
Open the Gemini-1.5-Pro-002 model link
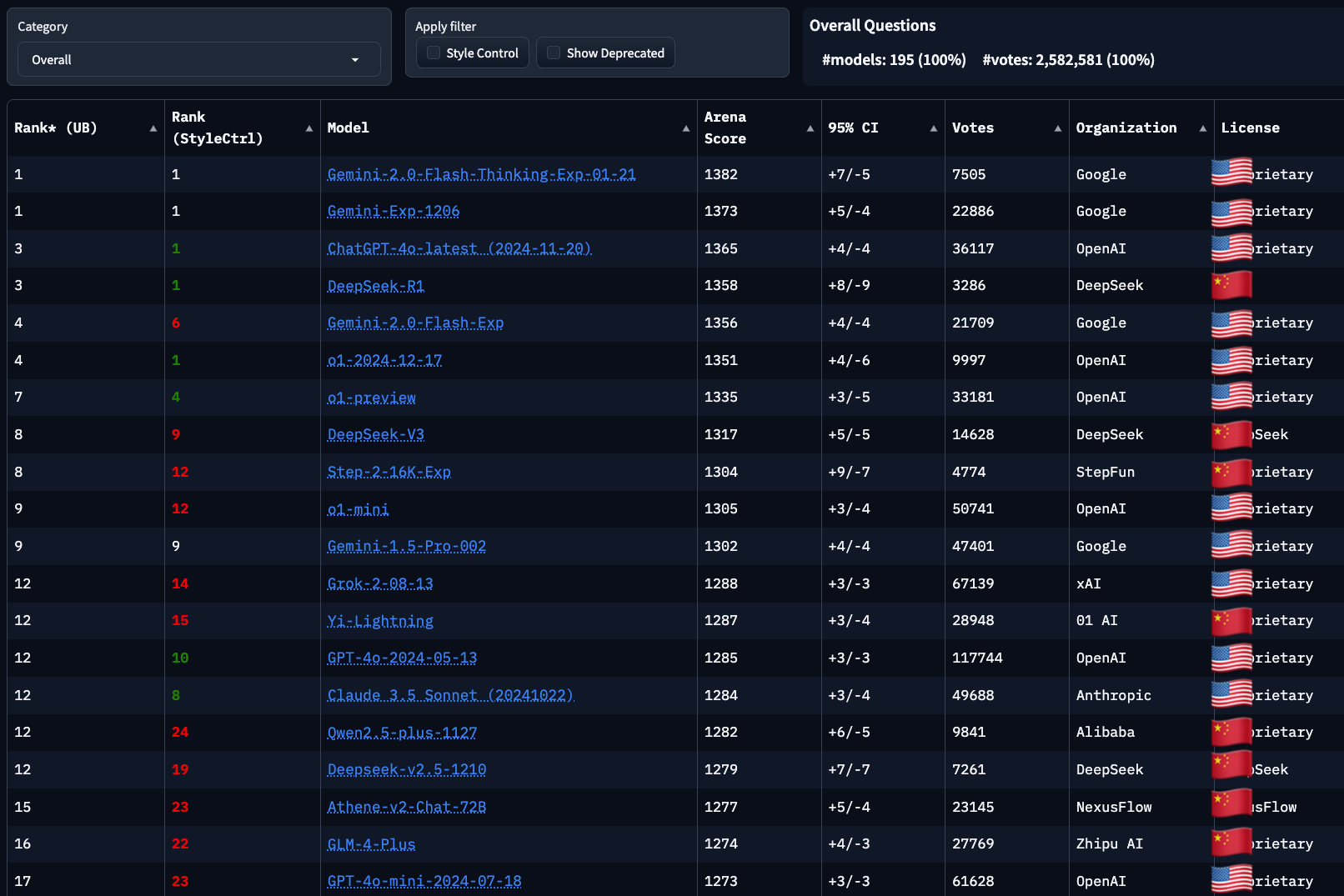tap(407, 546)
